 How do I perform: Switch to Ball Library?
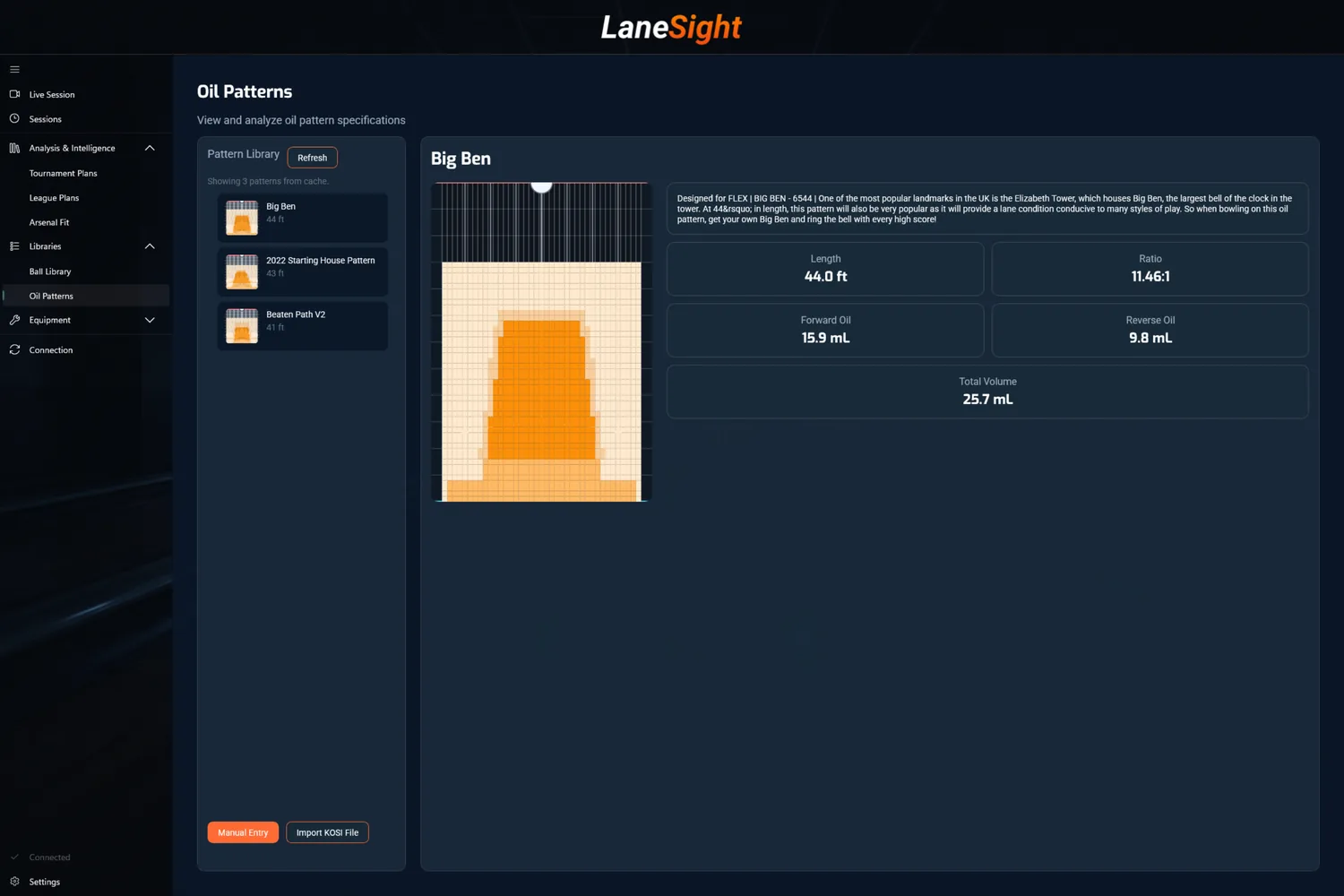click(50, 271)
